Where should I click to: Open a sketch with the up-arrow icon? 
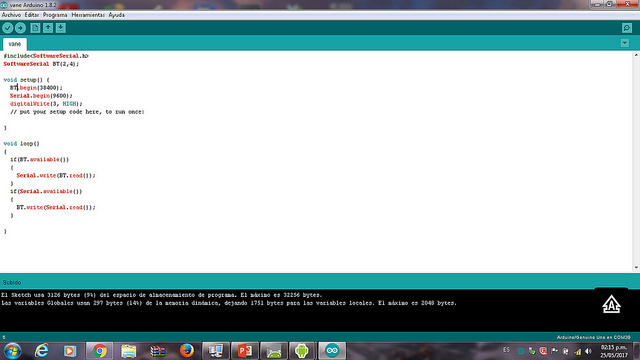pos(48,28)
